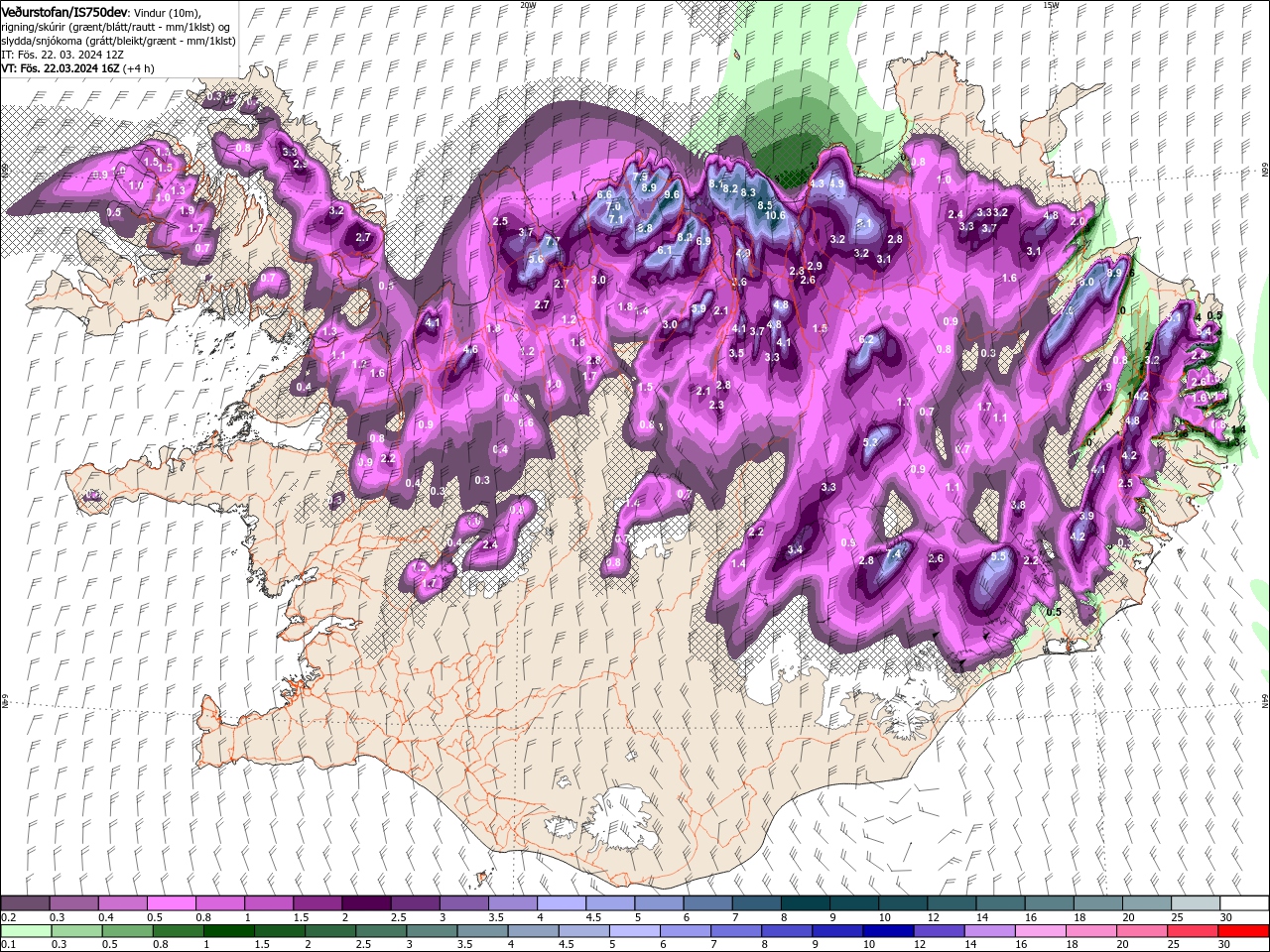Pick lower-row pale green swatch after 0.1
The height and width of the screenshot is (952, 1270).
[26, 931]
